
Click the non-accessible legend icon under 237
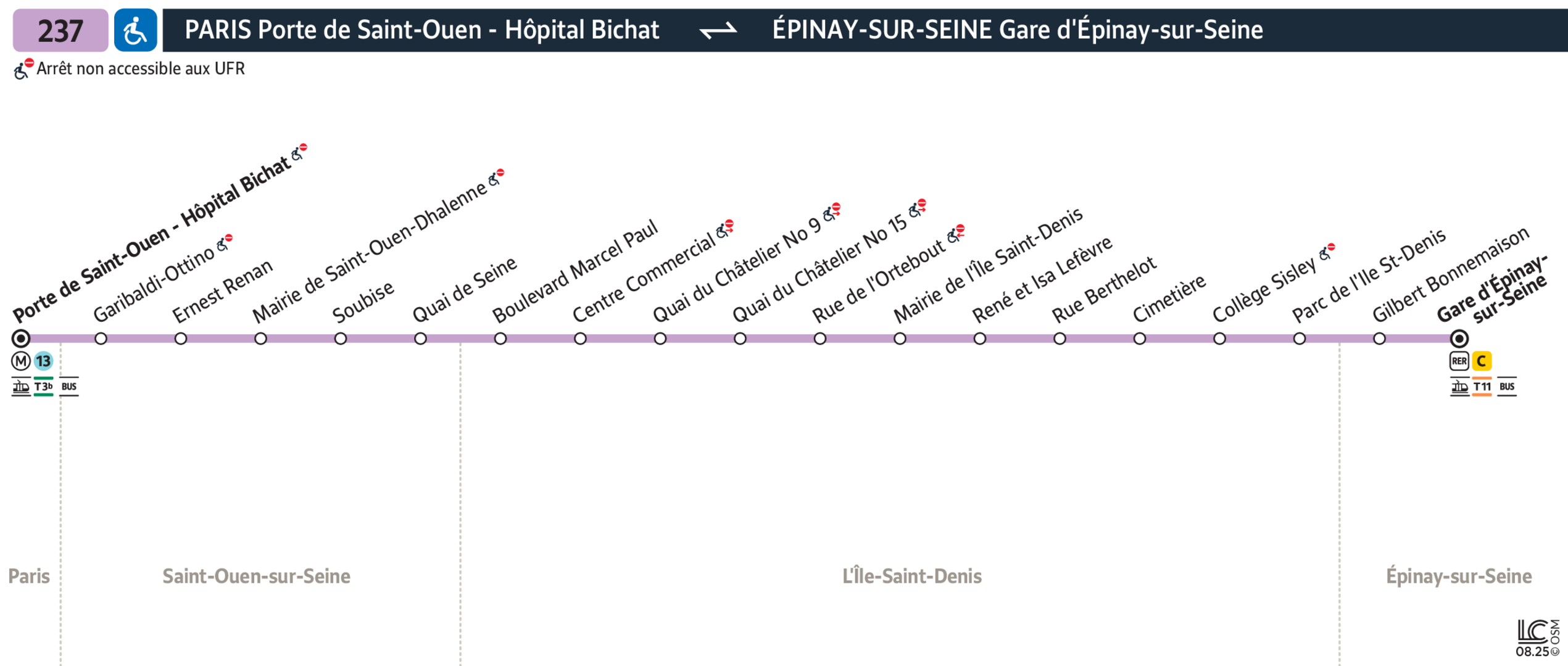point(23,69)
